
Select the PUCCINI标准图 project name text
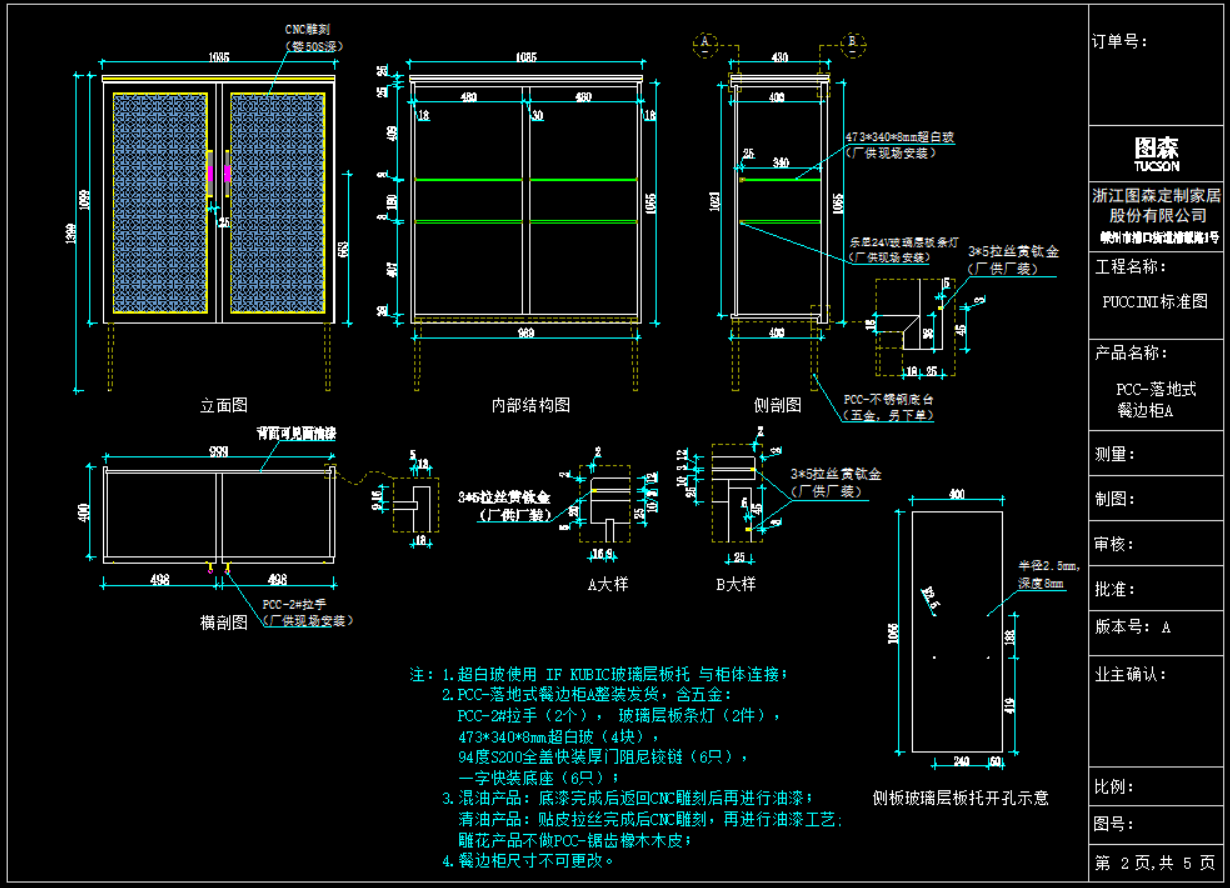(x=1155, y=301)
